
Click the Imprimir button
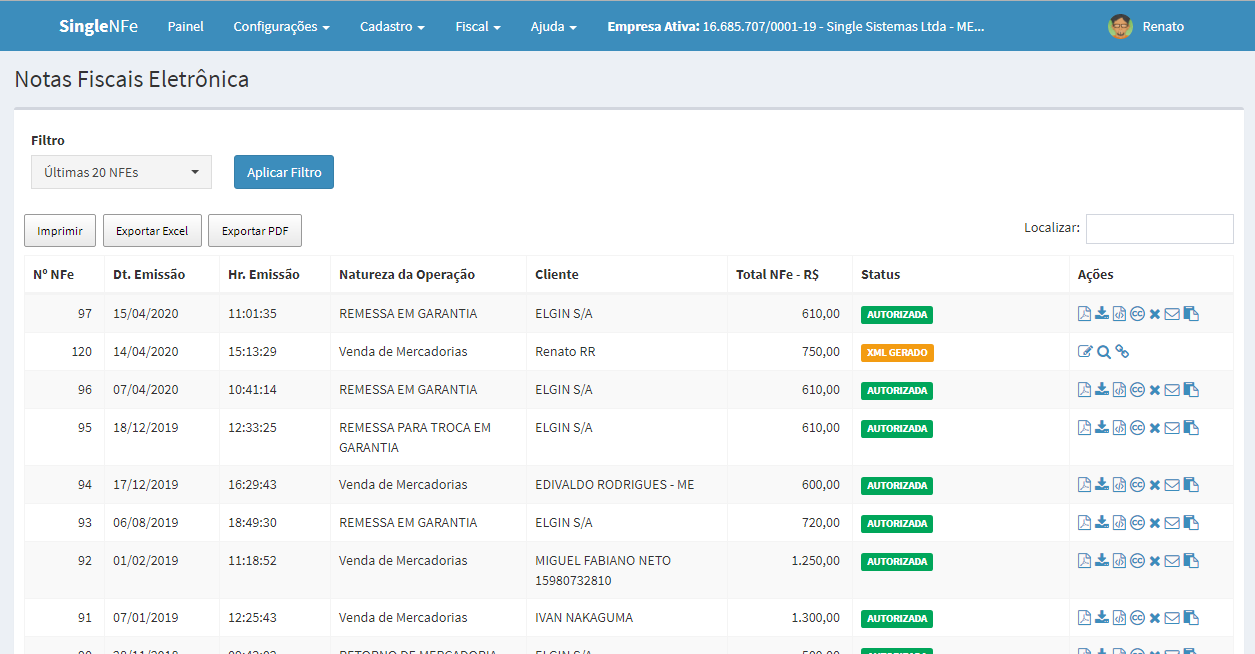pos(60,231)
